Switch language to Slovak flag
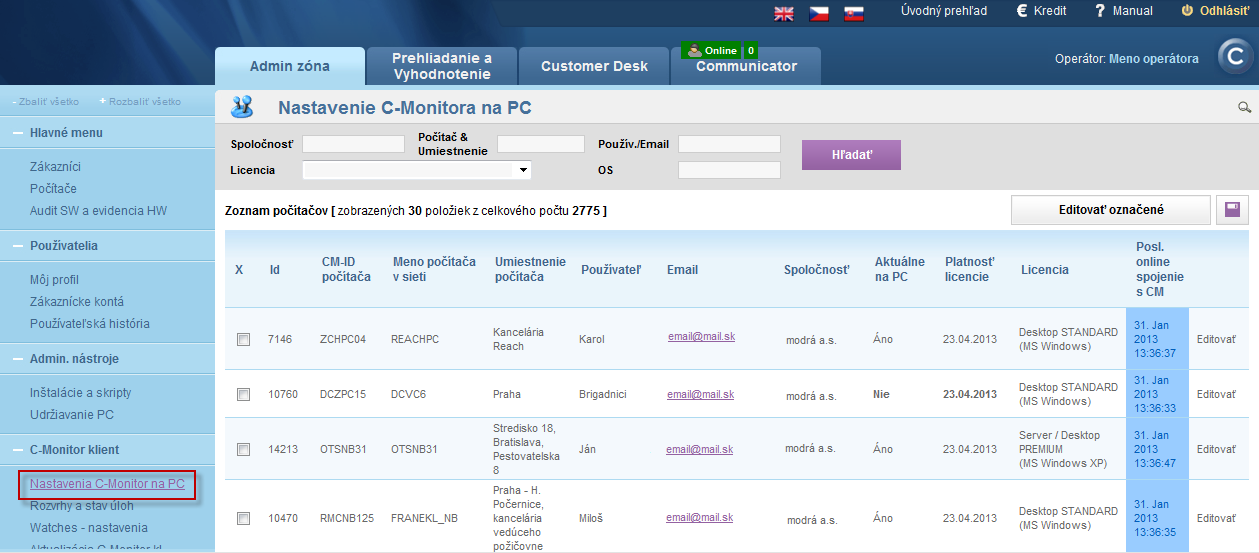1259x553 pixels. 853,13
